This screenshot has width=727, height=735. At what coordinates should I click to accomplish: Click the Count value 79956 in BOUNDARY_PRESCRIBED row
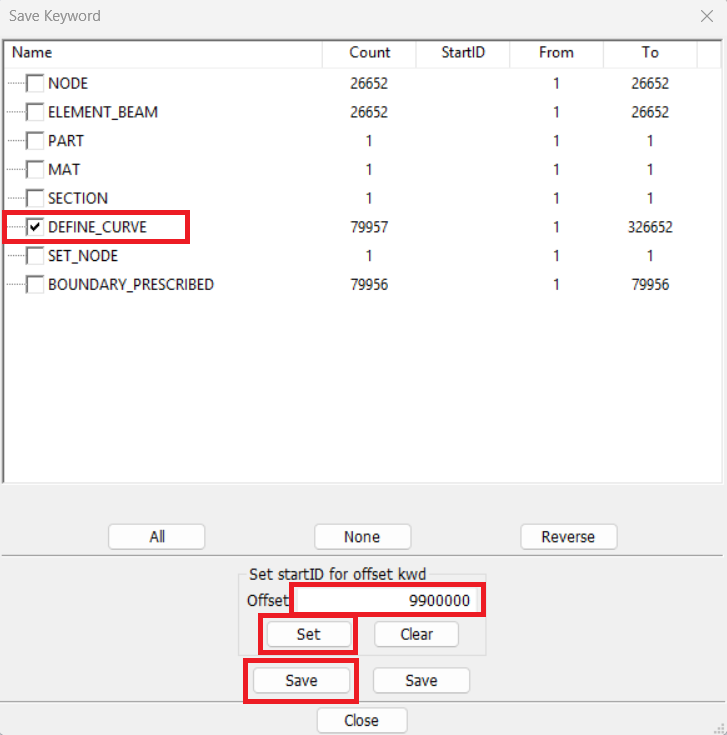[x=369, y=285]
